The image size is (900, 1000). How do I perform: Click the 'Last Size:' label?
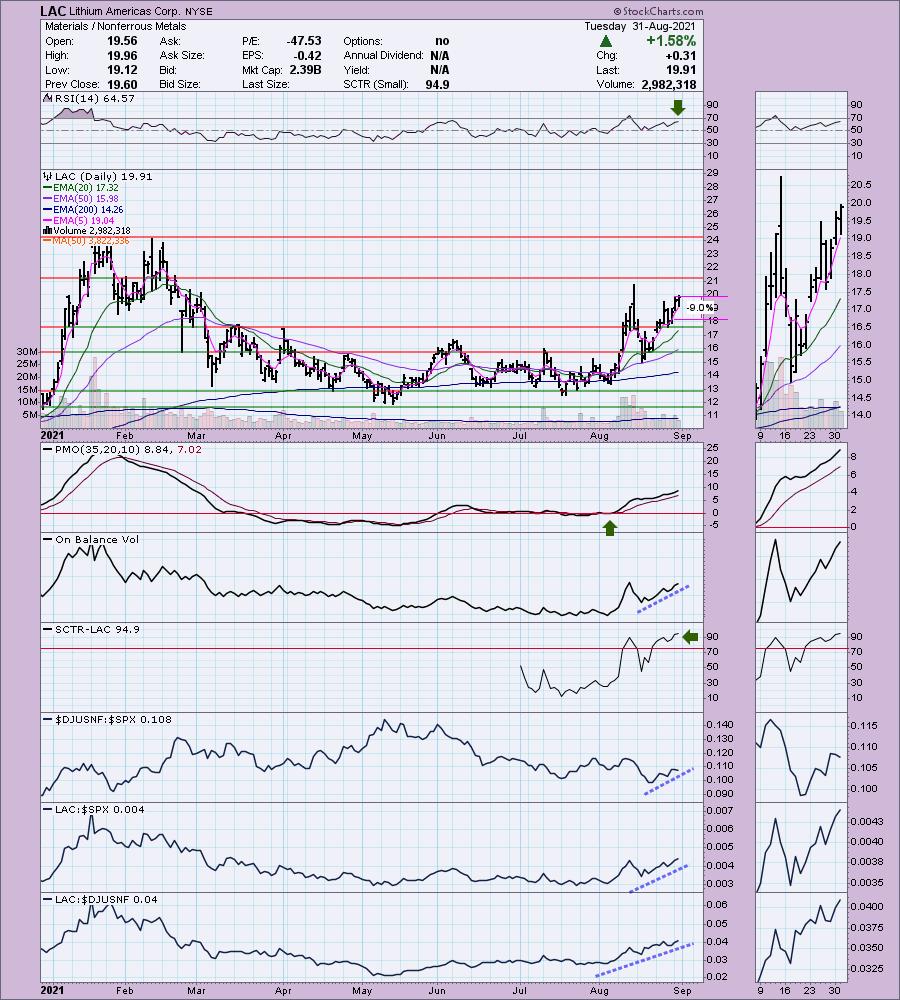coord(265,84)
